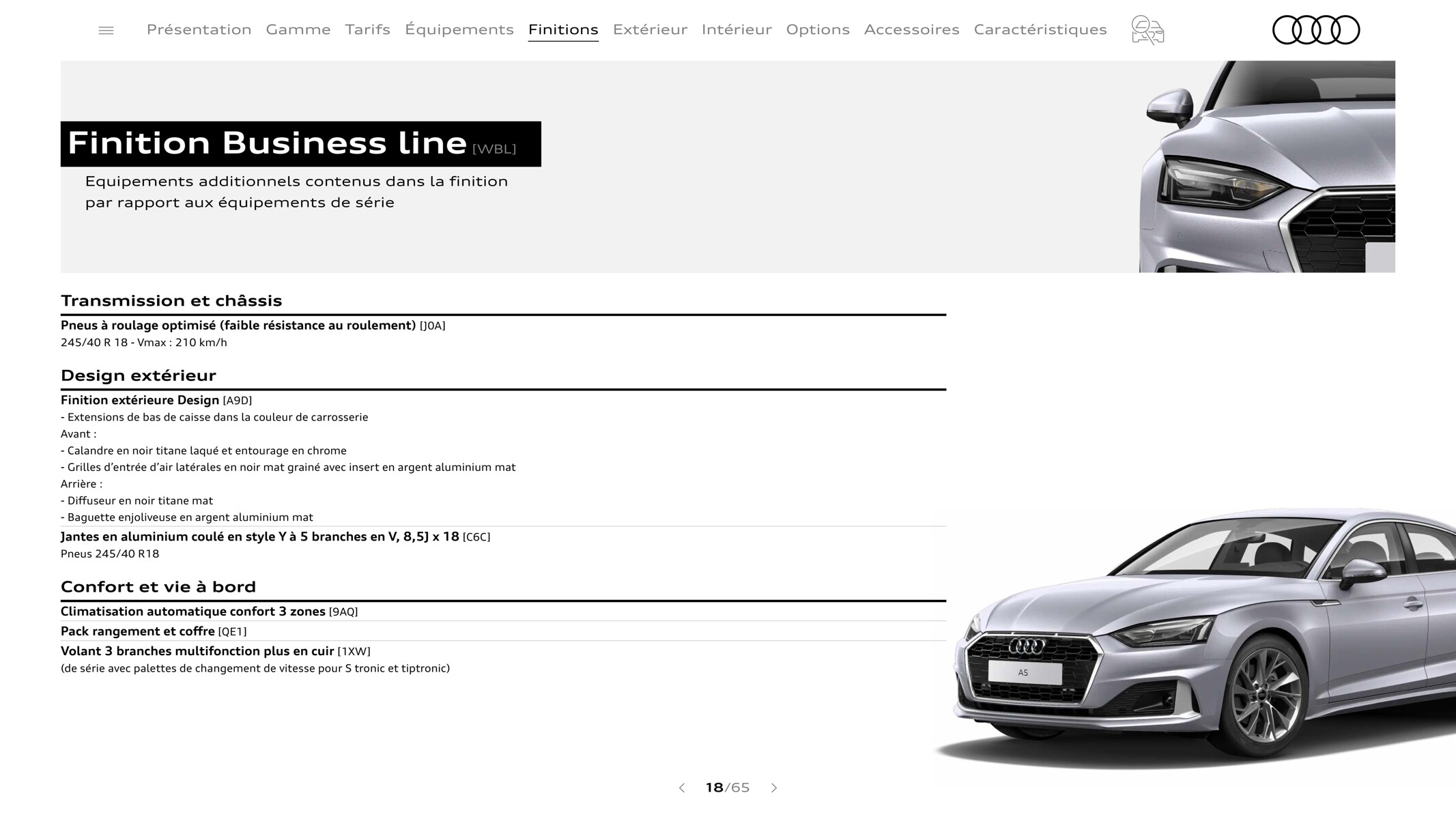Go to the next page arrow
Screen dimensions: 1456x819
pyautogui.click(x=774, y=788)
